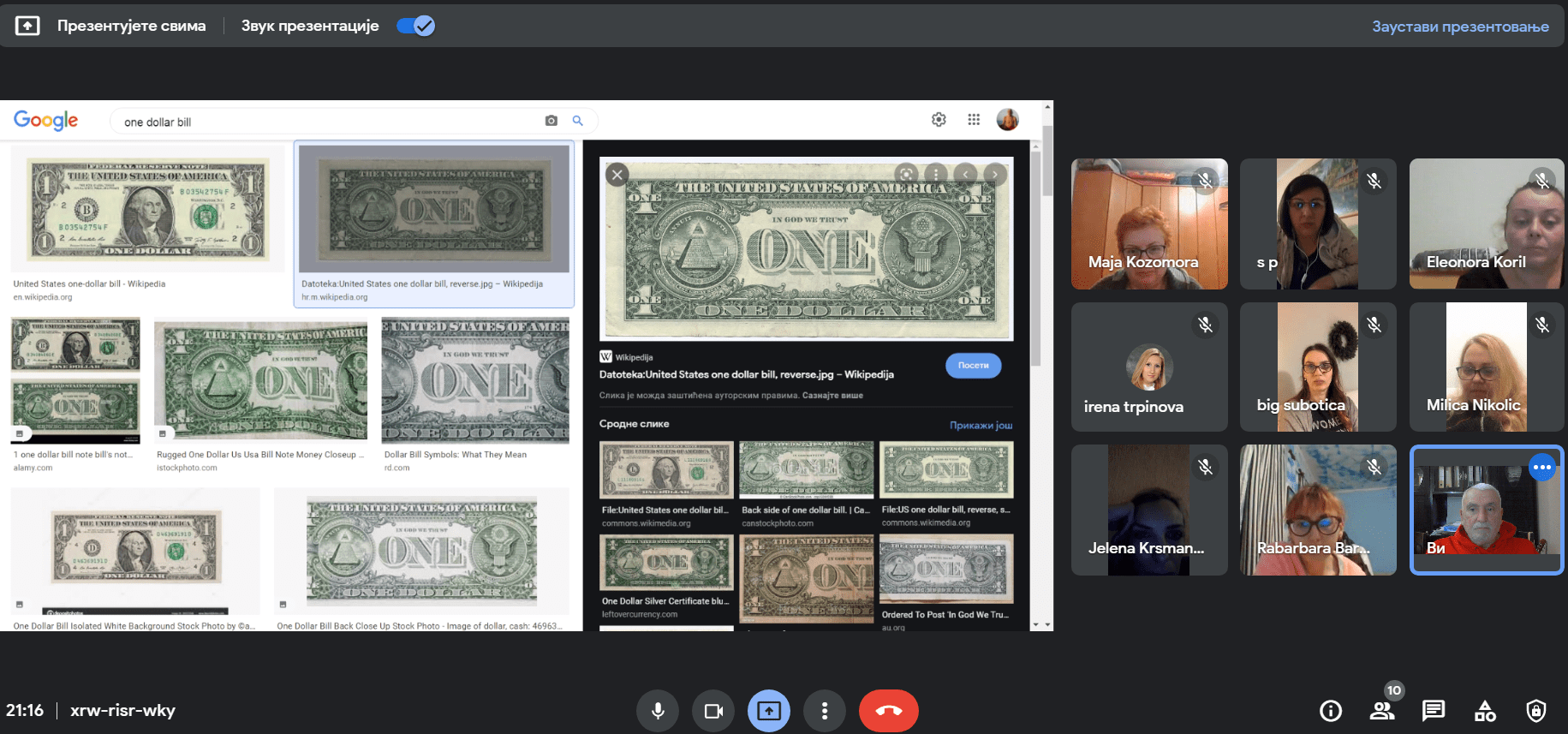The height and width of the screenshot is (734, 1568).
Task: Click the presenting screen icon in top bar
Action: click(27, 26)
